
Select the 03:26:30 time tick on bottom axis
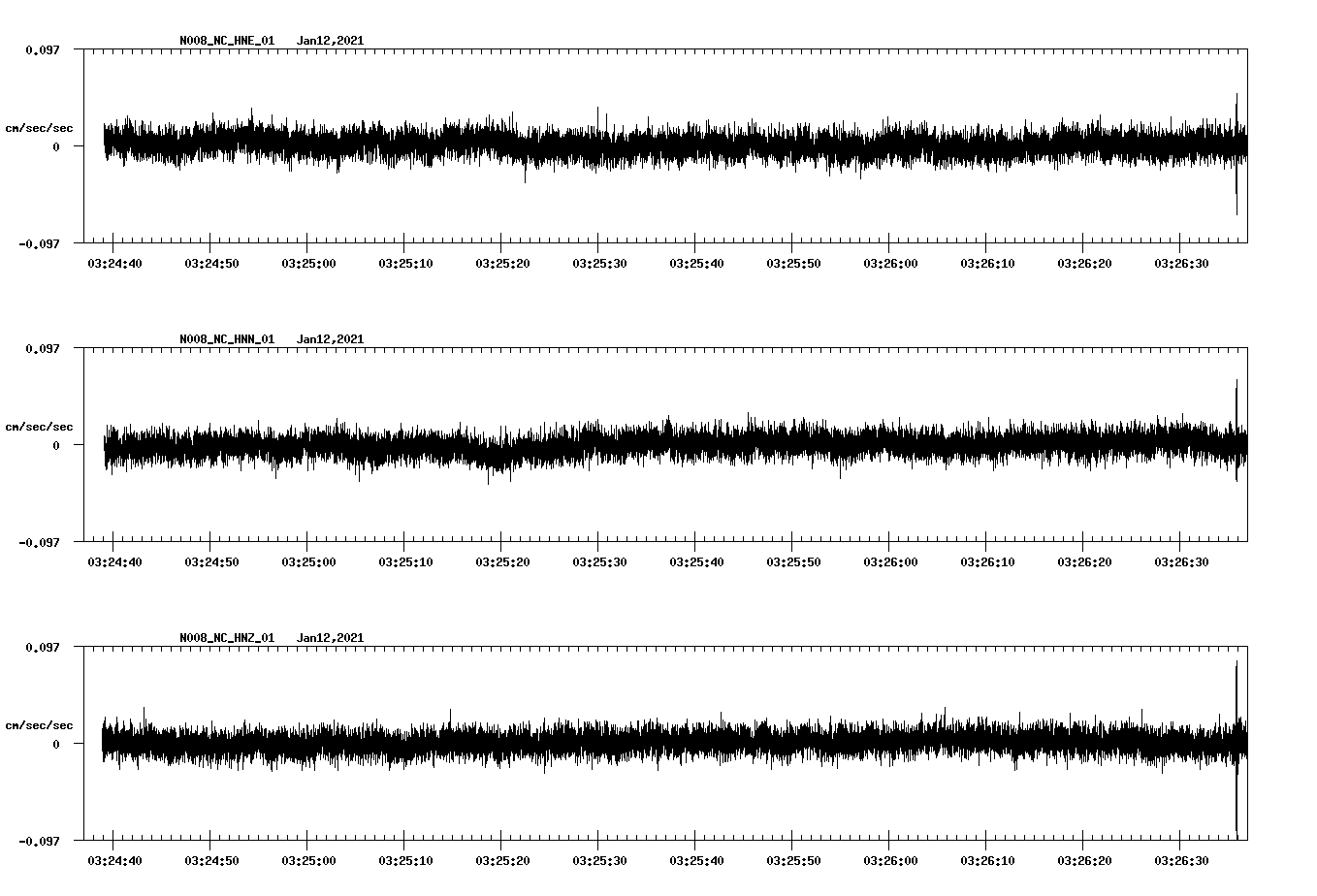click(x=1182, y=858)
